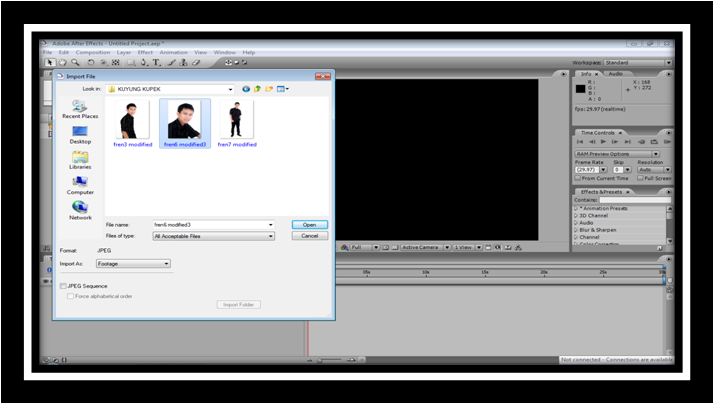The width and height of the screenshot is (714, 404).
Task: Open the File menu
Action: 47,52
